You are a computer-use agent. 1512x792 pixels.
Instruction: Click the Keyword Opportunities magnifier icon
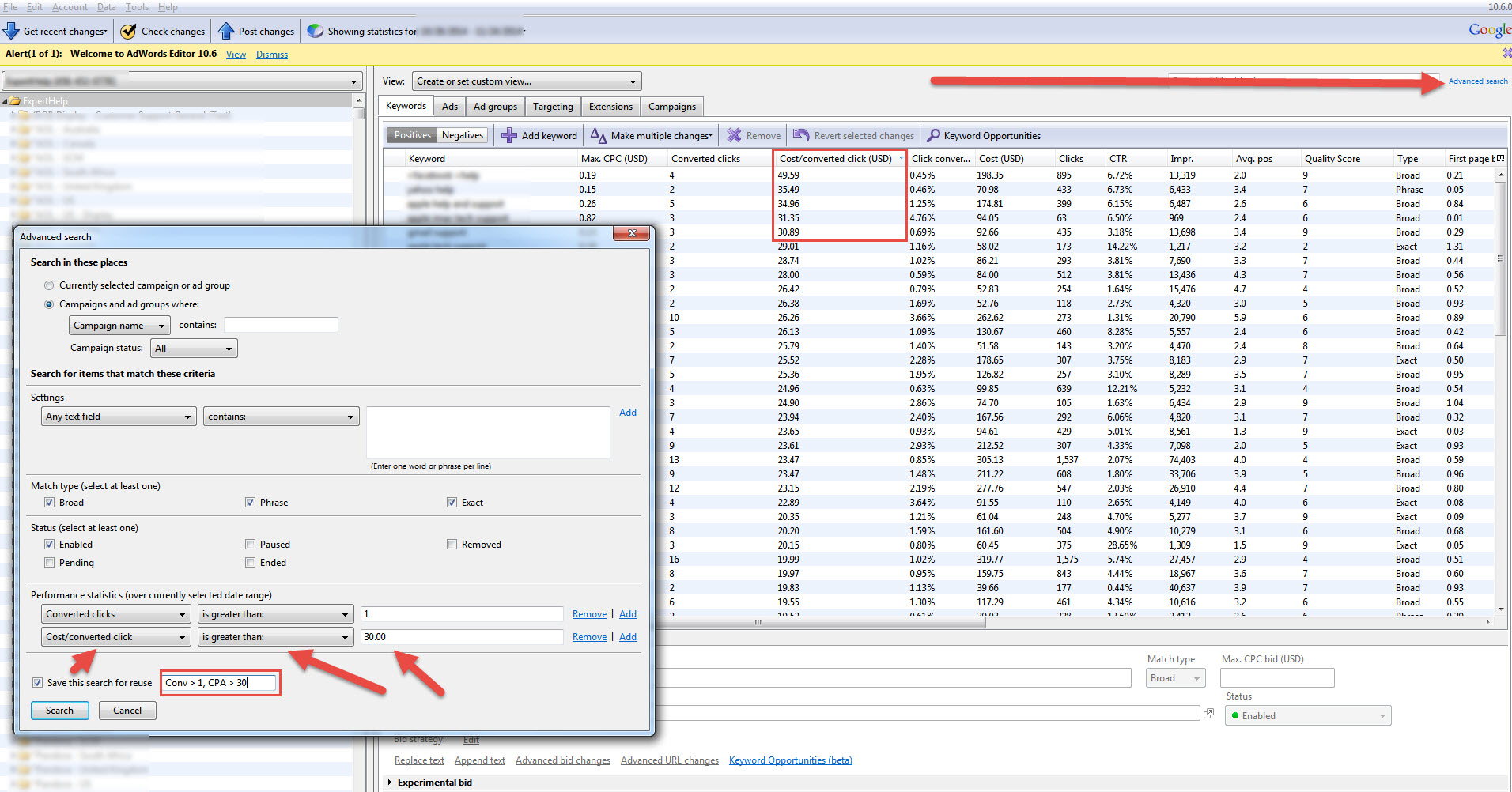coord(933,136)
